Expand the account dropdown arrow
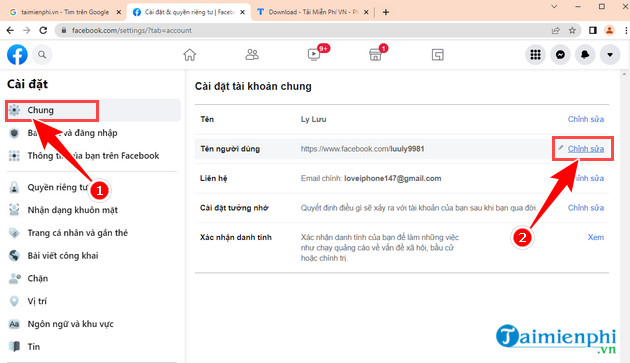The height and width of the screenshot is (363, 630). coord(610,55)
